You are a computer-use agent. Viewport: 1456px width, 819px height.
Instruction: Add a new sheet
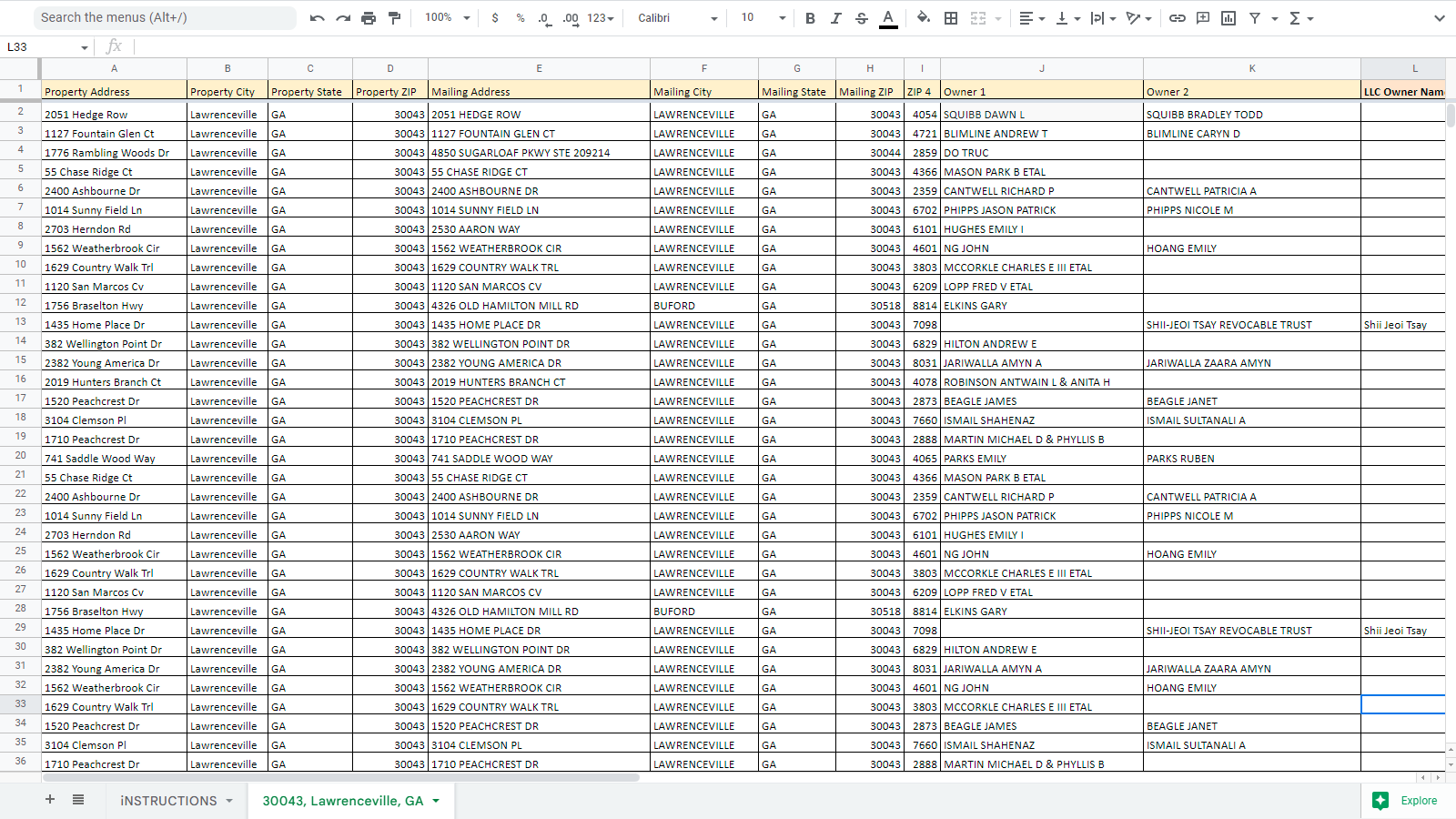click(50, 800)
